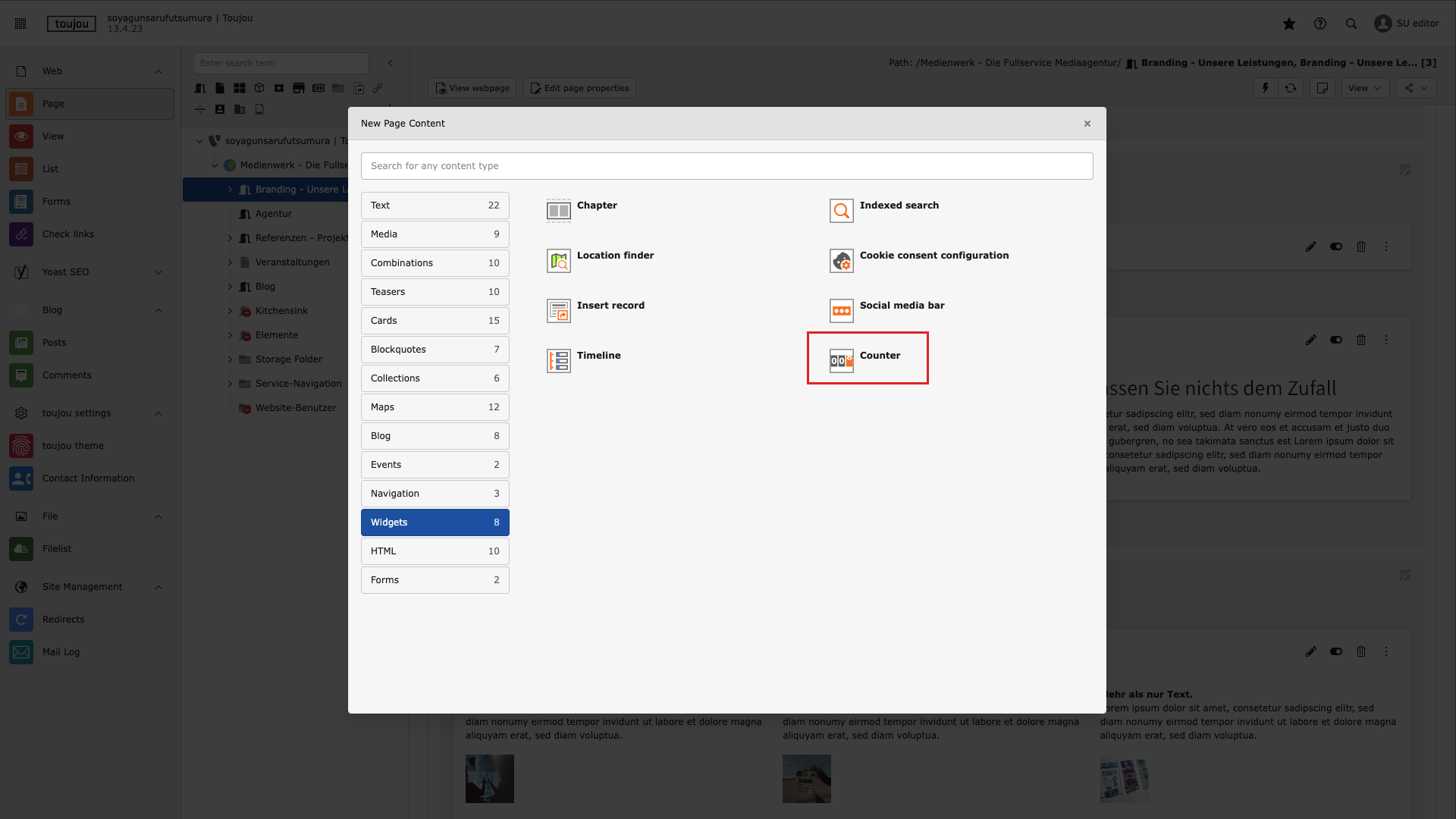Switch to the Cards category tab
Viewport: 1456px width, 819px height.
pyautogui.click(x=435, y=321)
